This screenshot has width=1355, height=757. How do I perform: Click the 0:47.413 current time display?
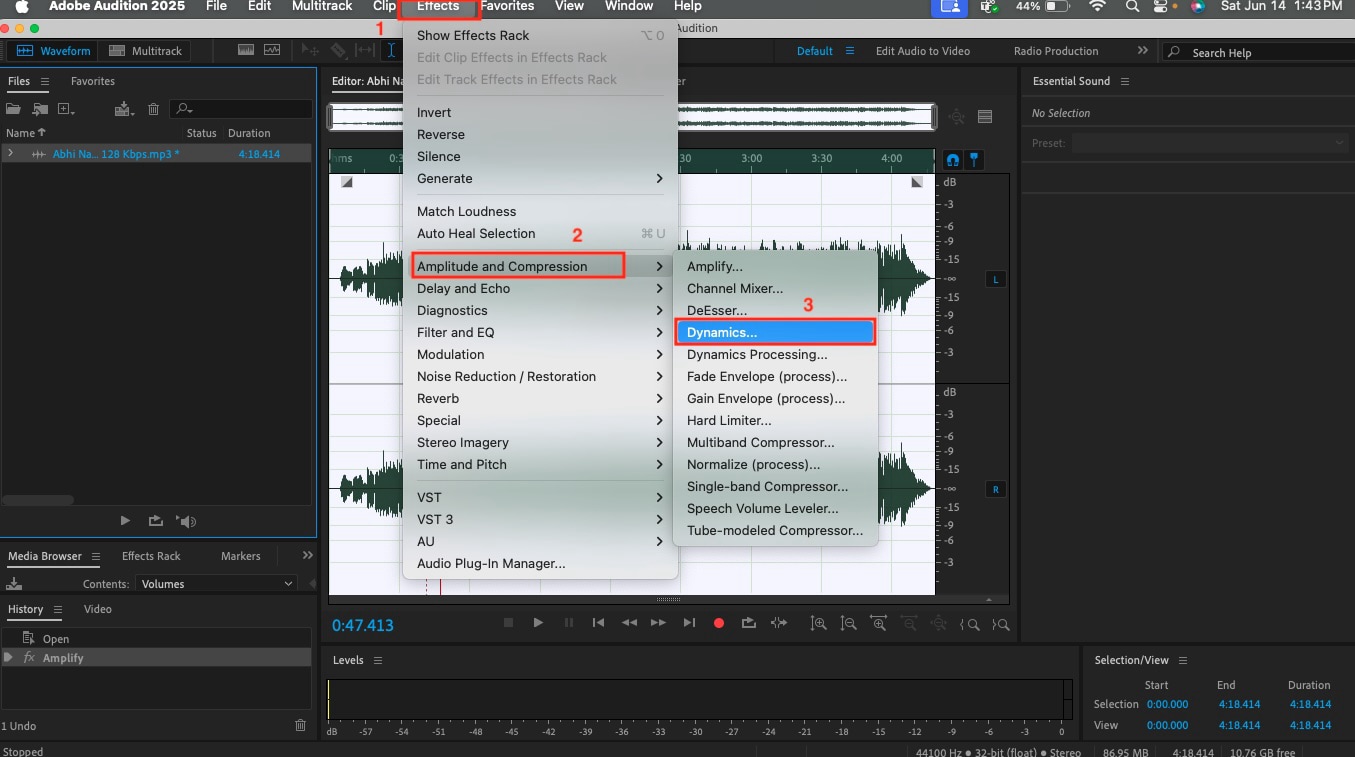[363, 625]
